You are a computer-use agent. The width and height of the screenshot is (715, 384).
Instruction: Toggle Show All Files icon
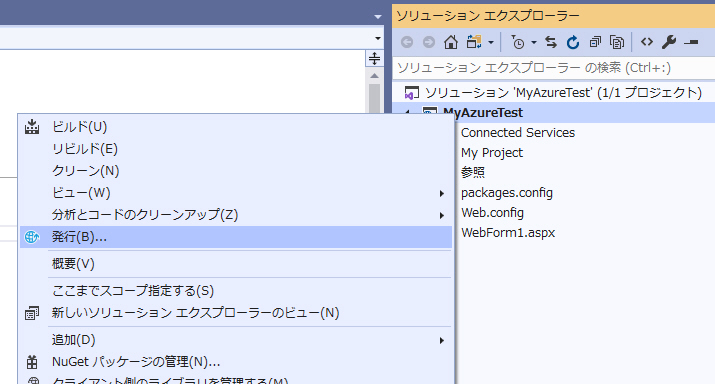(x=617, y=42)
